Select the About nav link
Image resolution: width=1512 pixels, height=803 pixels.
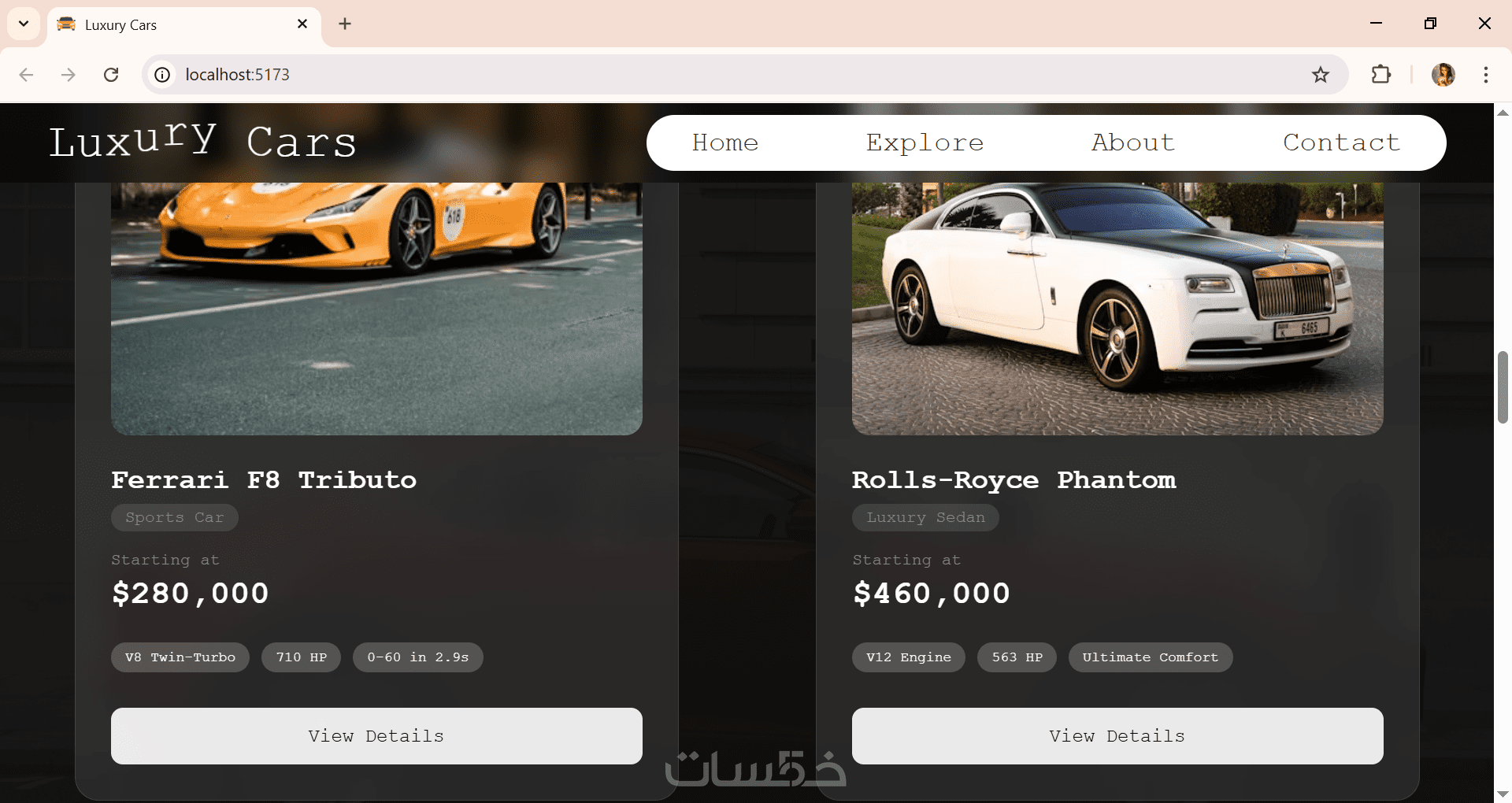pos(1133,142)
